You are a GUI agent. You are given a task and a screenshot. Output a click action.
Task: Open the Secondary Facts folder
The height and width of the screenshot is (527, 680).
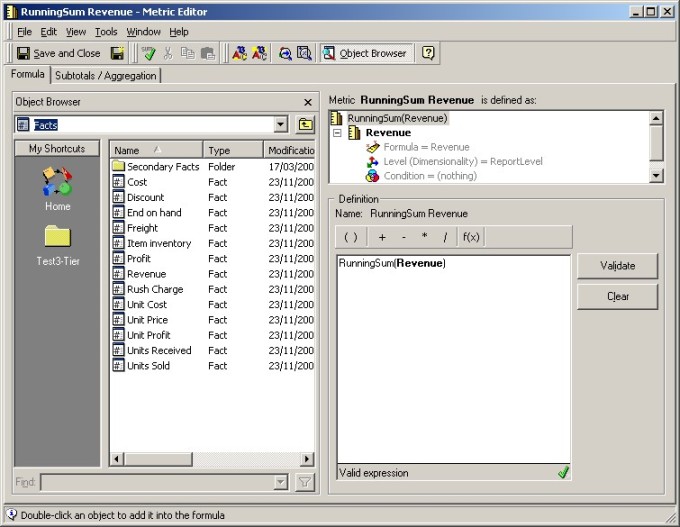(162, 167)
